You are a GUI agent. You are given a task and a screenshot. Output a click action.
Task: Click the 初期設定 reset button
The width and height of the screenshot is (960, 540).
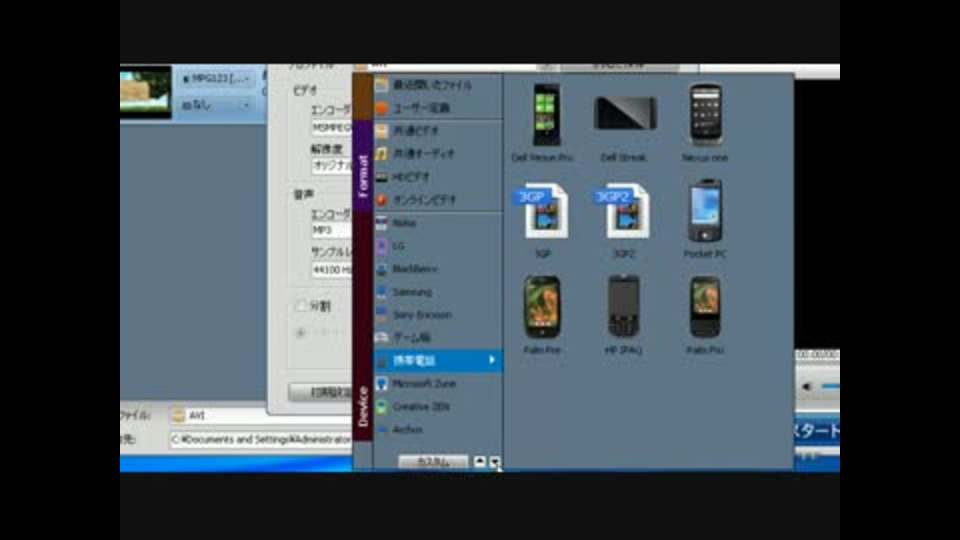[x=320, y=392]
